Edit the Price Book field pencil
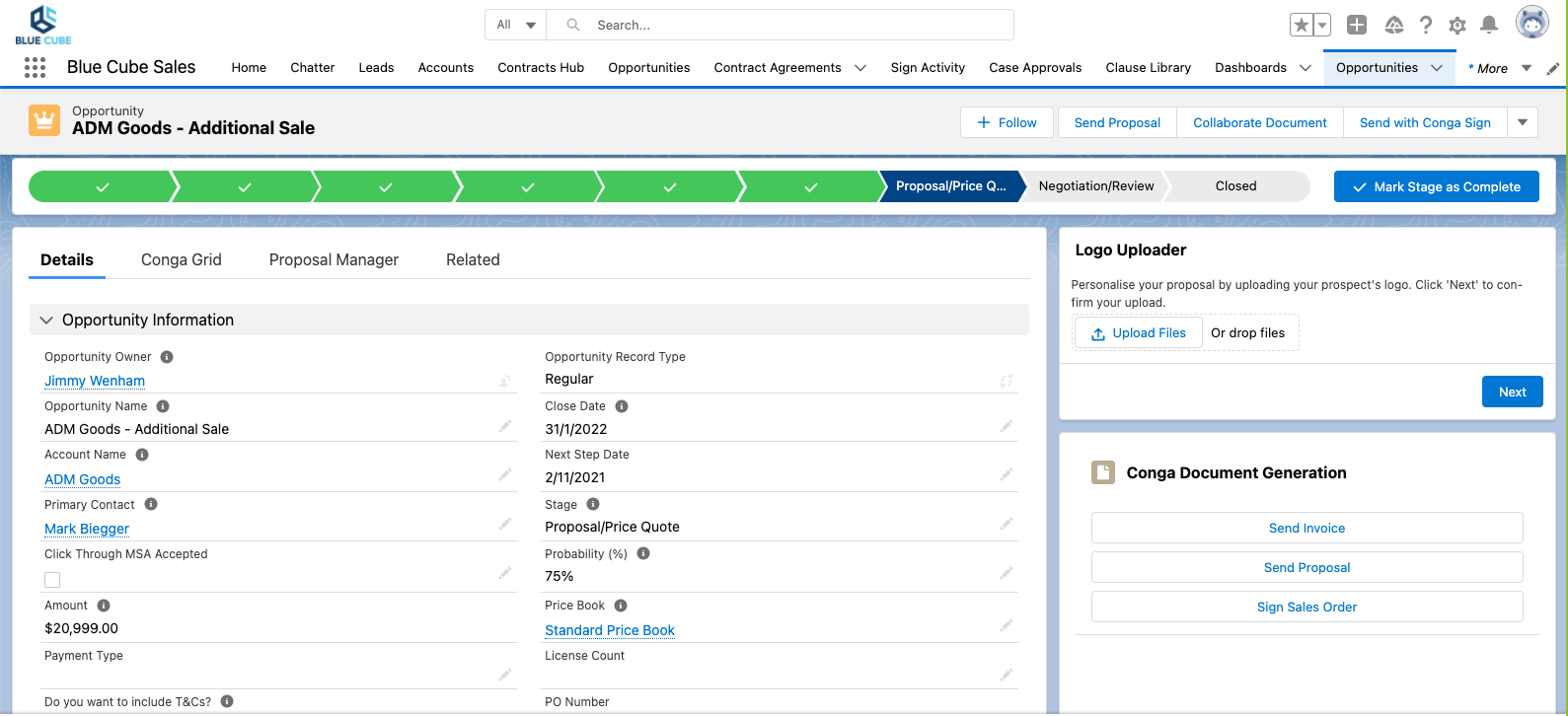Image resolution: width=1568 pixels, height=716 pixels. (1007, 625)
